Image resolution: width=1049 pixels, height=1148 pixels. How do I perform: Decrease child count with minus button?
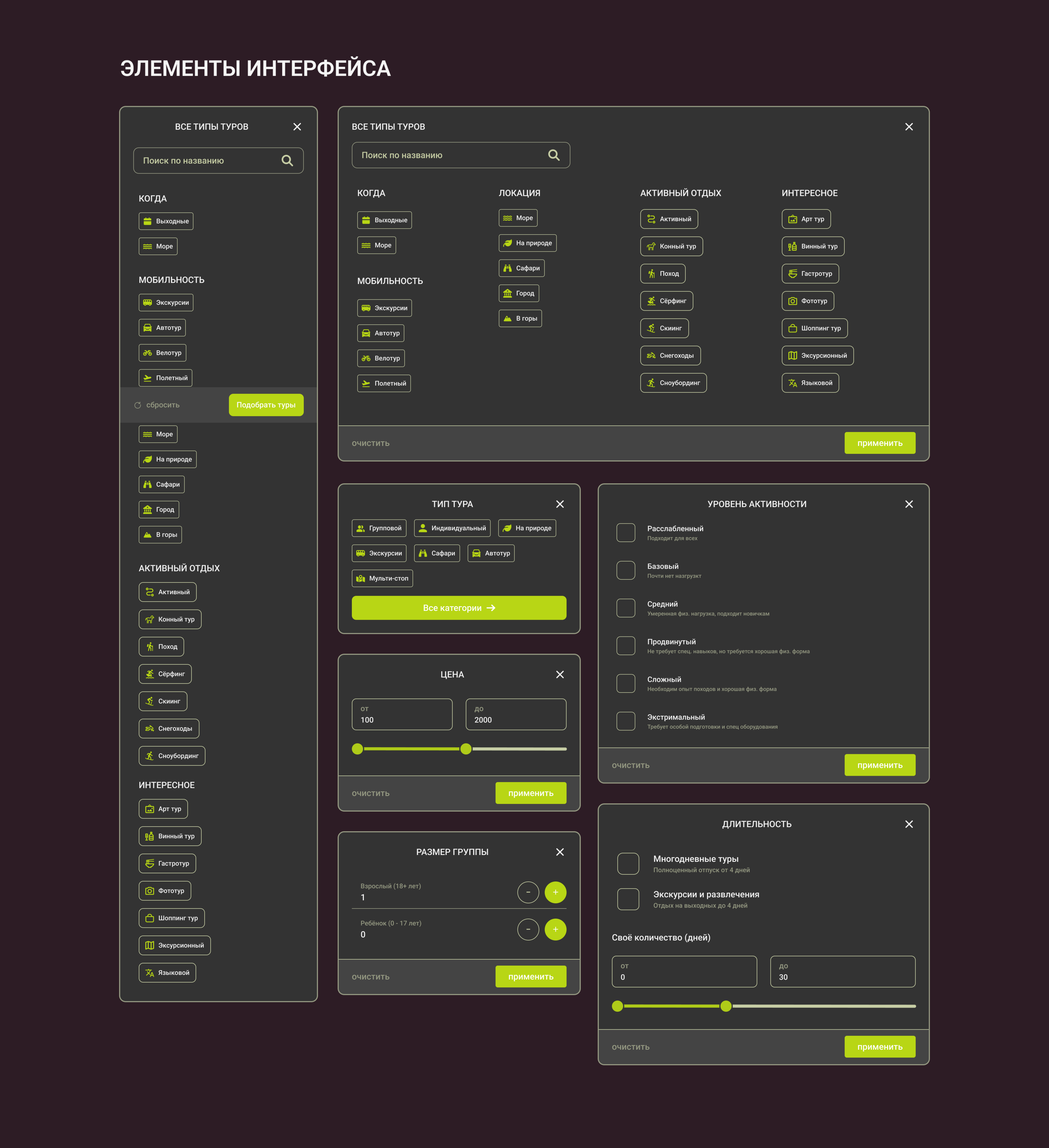(x=528, y=929)
